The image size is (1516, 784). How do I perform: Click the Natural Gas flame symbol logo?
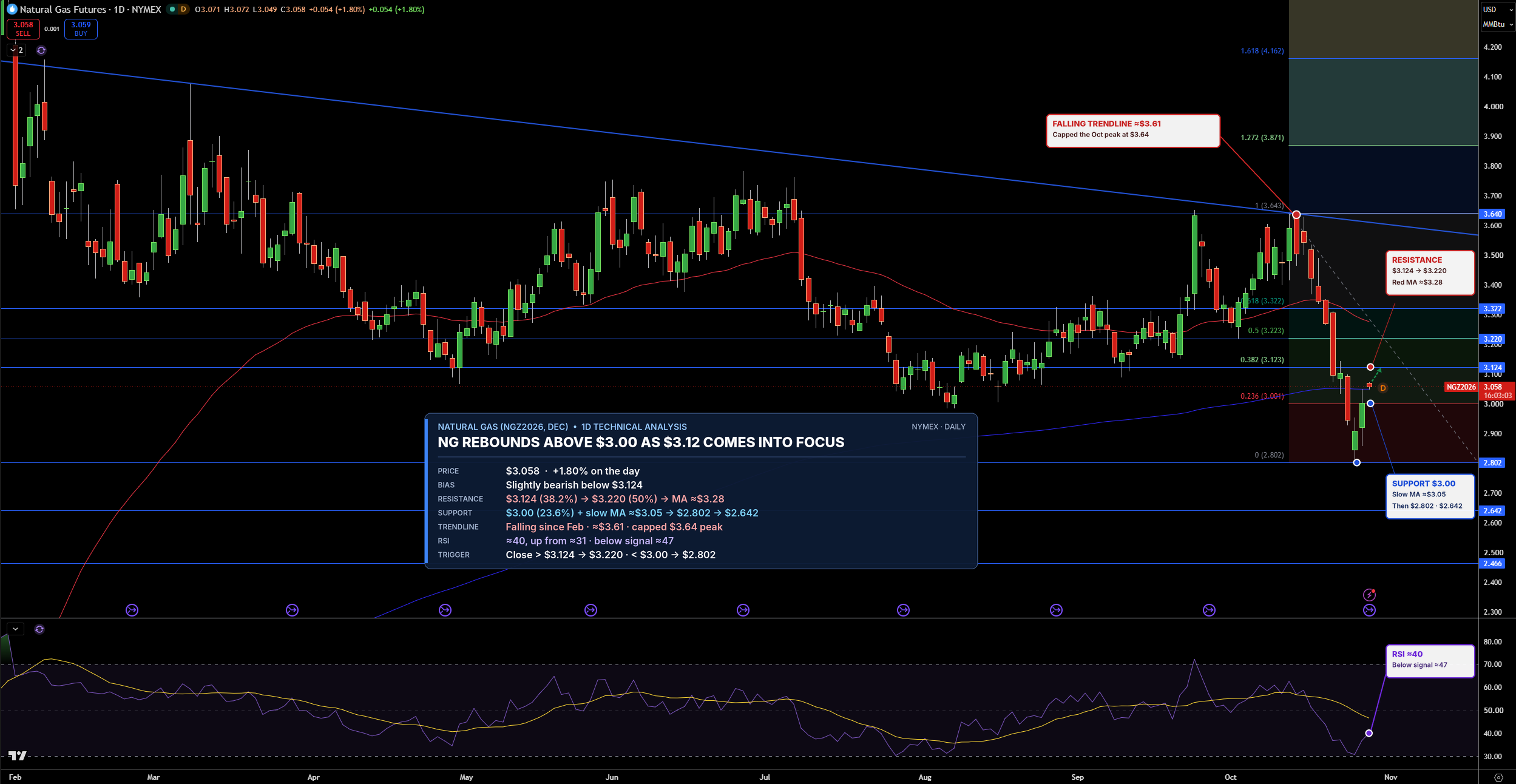[x=12, y=9]
